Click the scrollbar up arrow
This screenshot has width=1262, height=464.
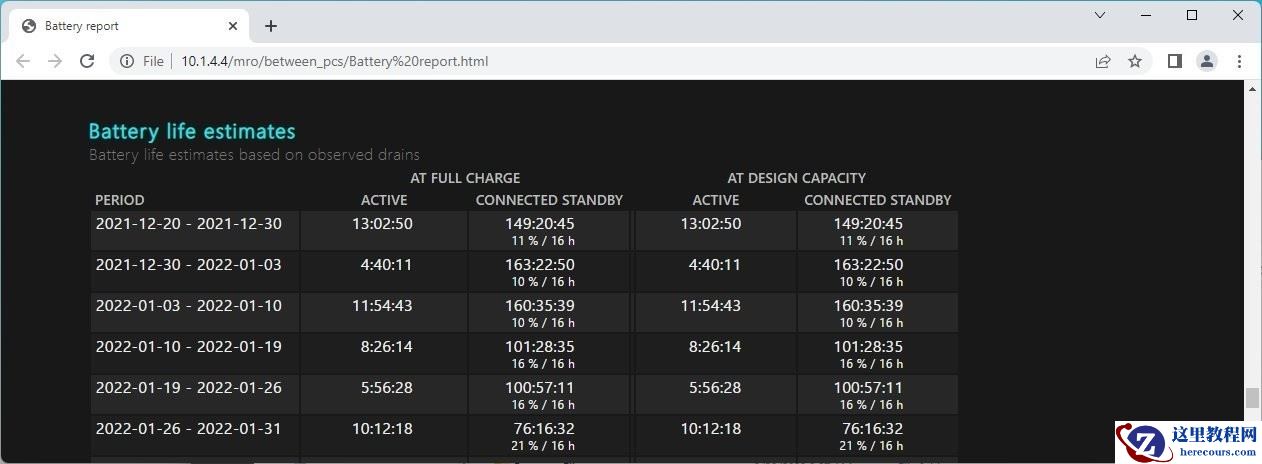point(1253,89)
